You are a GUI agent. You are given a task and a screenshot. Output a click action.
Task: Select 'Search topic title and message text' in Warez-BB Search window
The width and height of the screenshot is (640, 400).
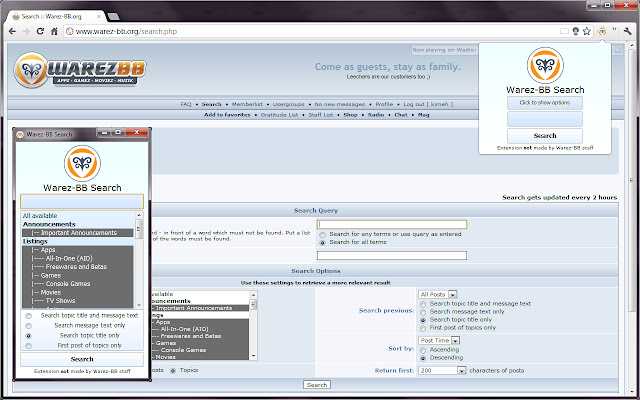pos(28,316)
